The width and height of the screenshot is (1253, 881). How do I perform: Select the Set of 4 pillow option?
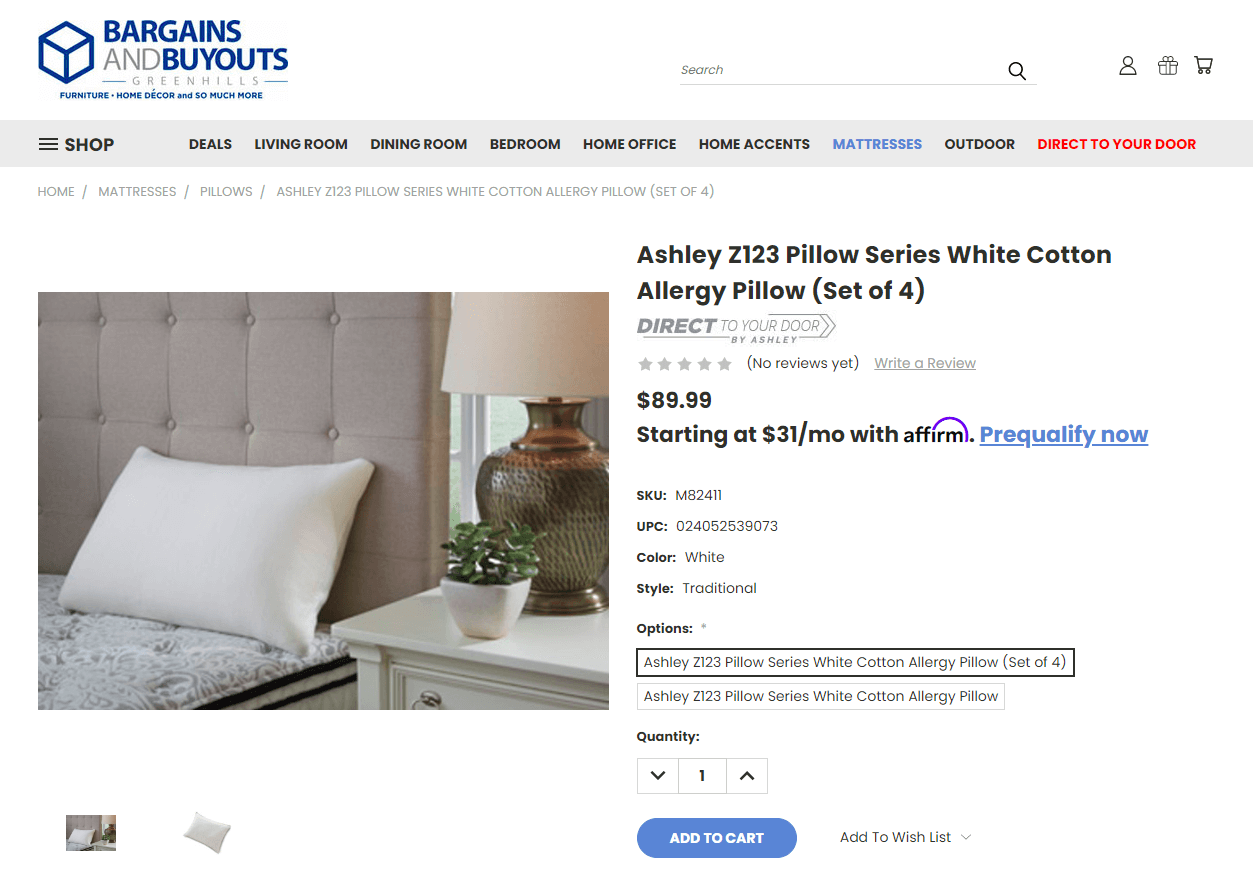855,662
